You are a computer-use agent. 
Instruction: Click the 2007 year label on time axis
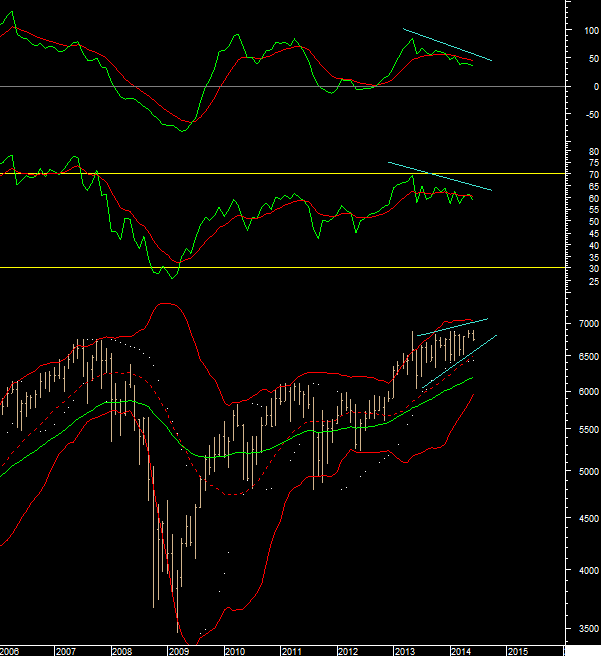click(66, 651)
